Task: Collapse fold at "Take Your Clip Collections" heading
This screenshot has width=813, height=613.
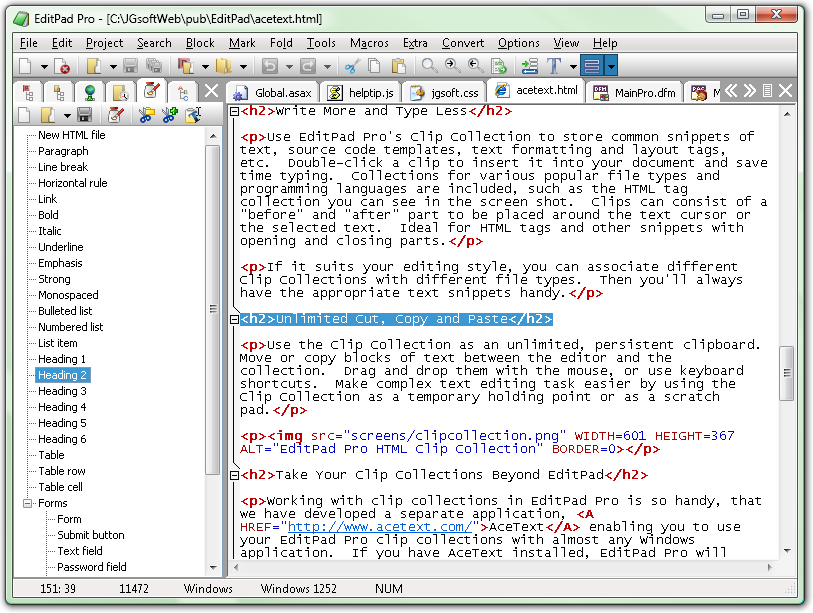Action: tap(234, 475)
